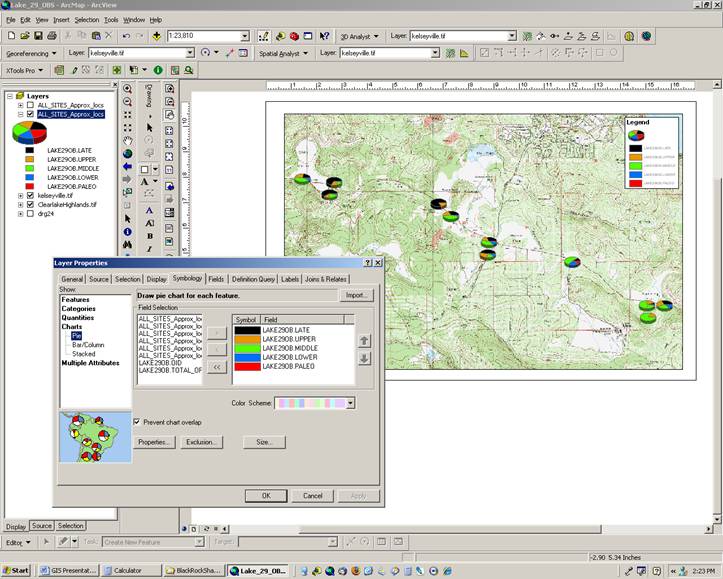Move selected field down arrow
723x579 pixels.
tap(364, 359)
